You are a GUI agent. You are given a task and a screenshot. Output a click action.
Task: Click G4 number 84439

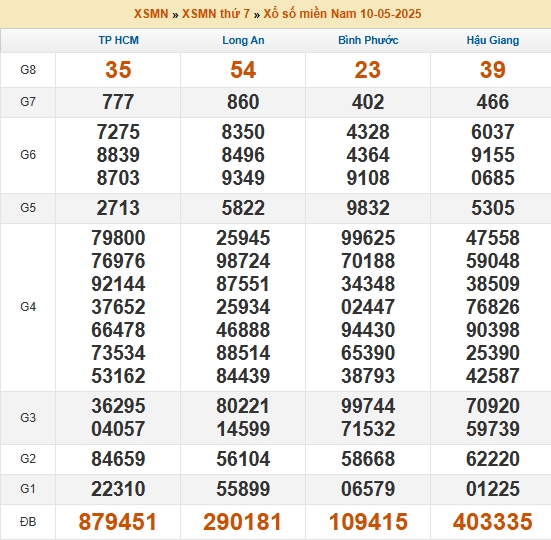243,376
